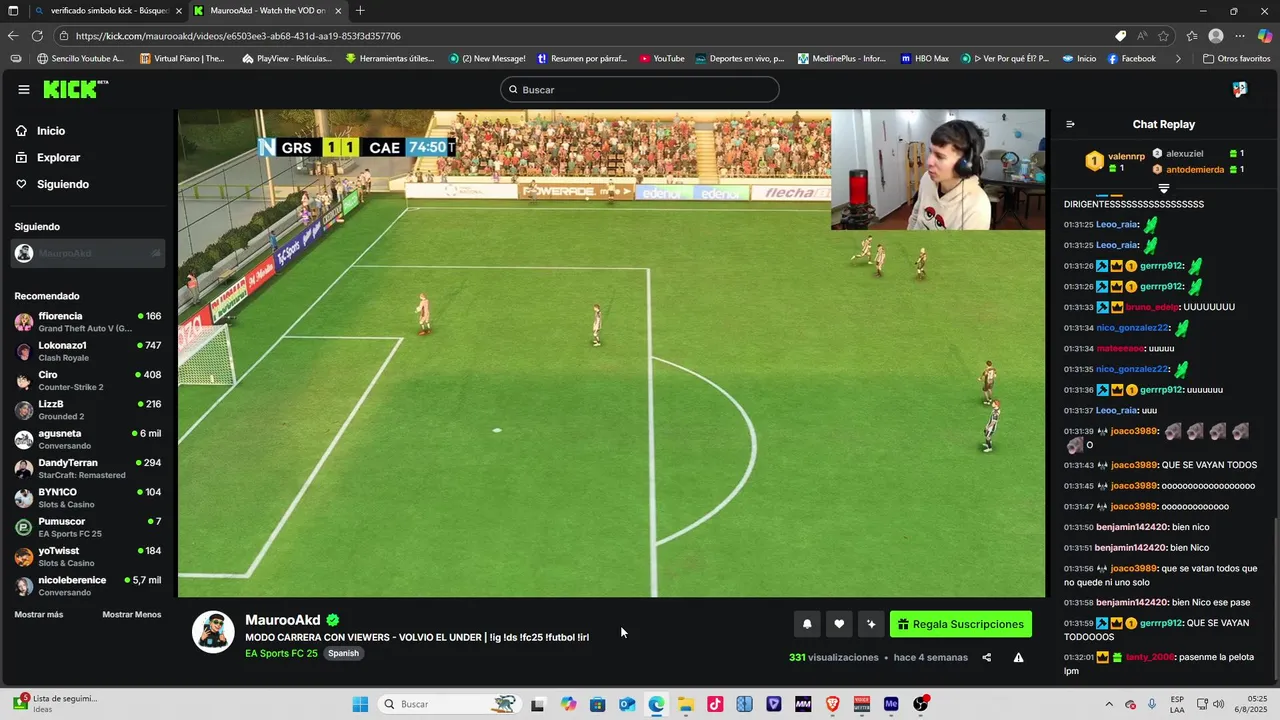1280x720 pixels.
Task: Open the Siguiendo sidebar item
Action: (52, 184)
